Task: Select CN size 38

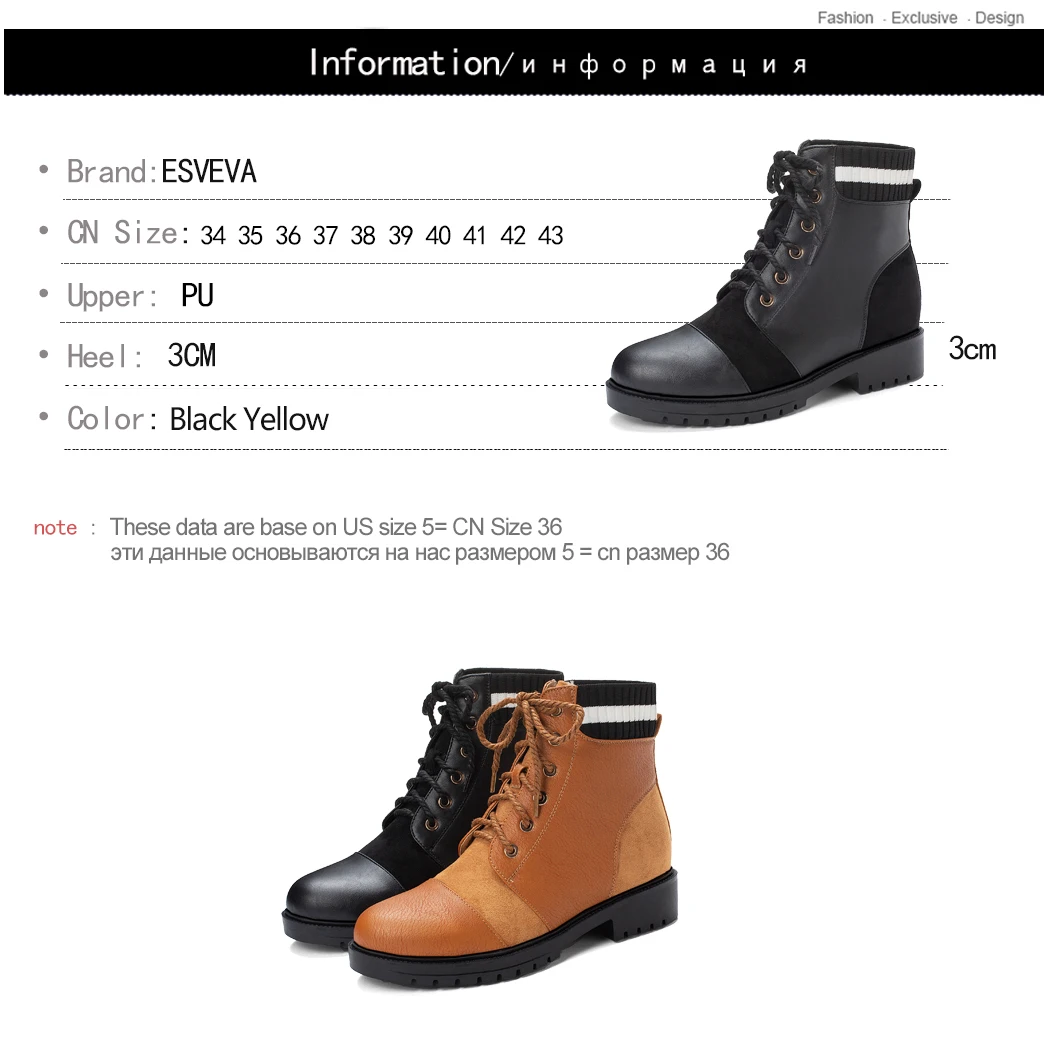Action: (x=362, y=235)
